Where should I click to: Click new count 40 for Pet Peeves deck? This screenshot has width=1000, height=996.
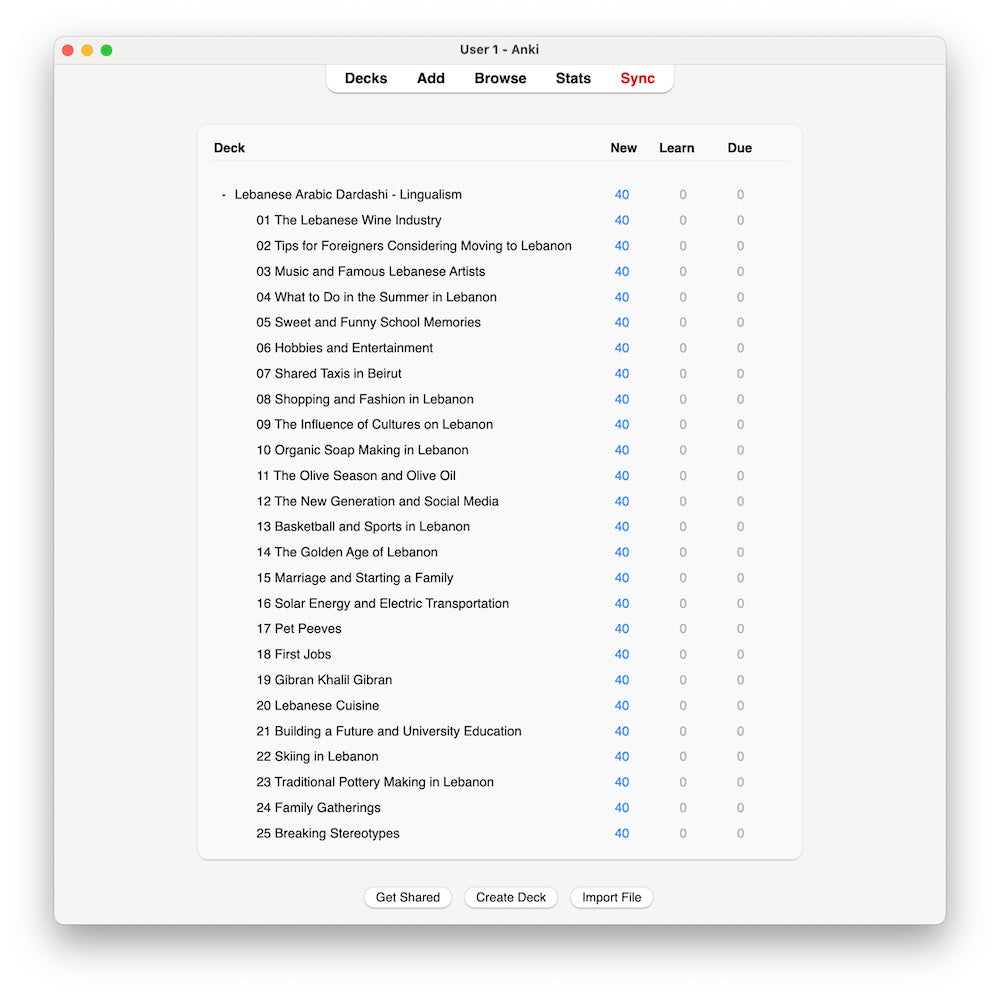[622, 629]
